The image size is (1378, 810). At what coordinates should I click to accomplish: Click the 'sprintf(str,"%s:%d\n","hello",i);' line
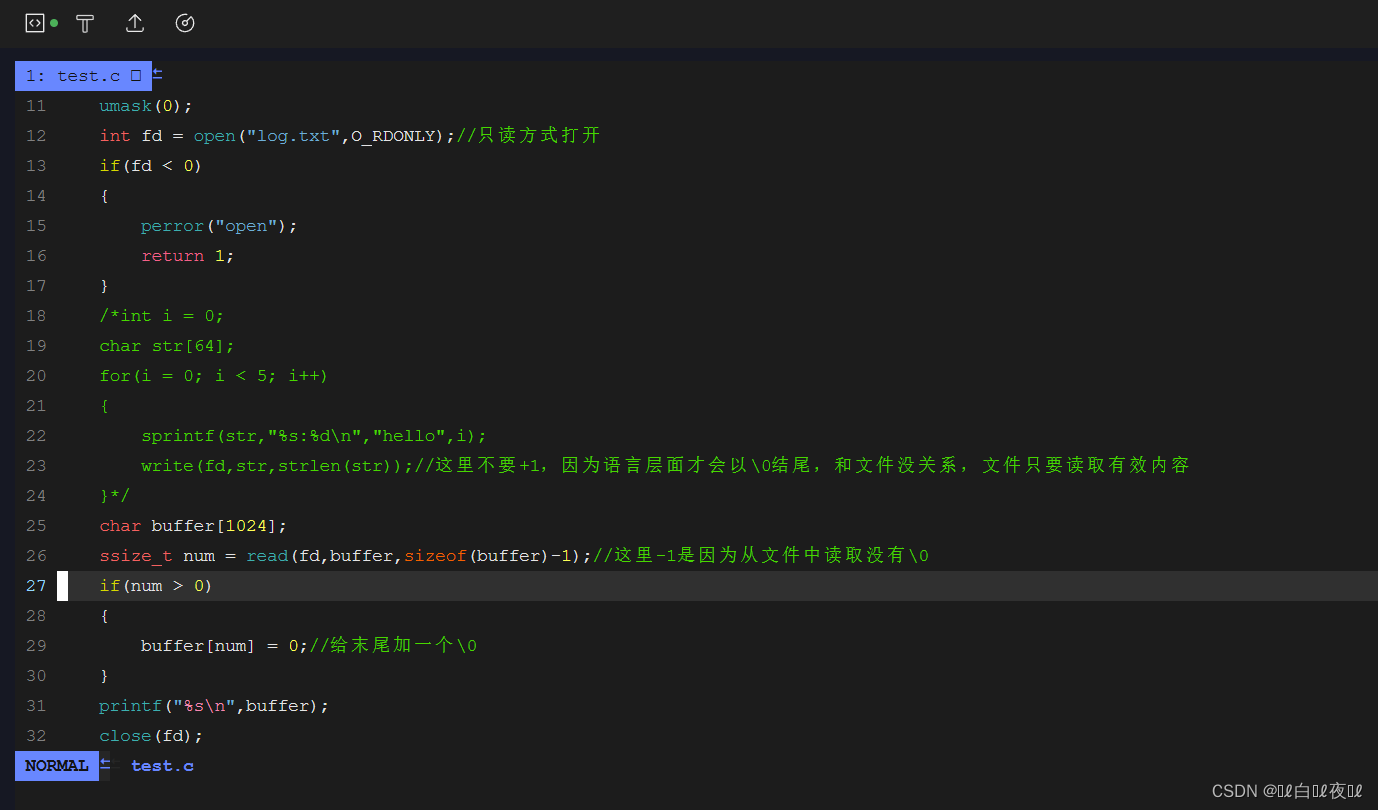pyautogui.click(x=313, y=436)
